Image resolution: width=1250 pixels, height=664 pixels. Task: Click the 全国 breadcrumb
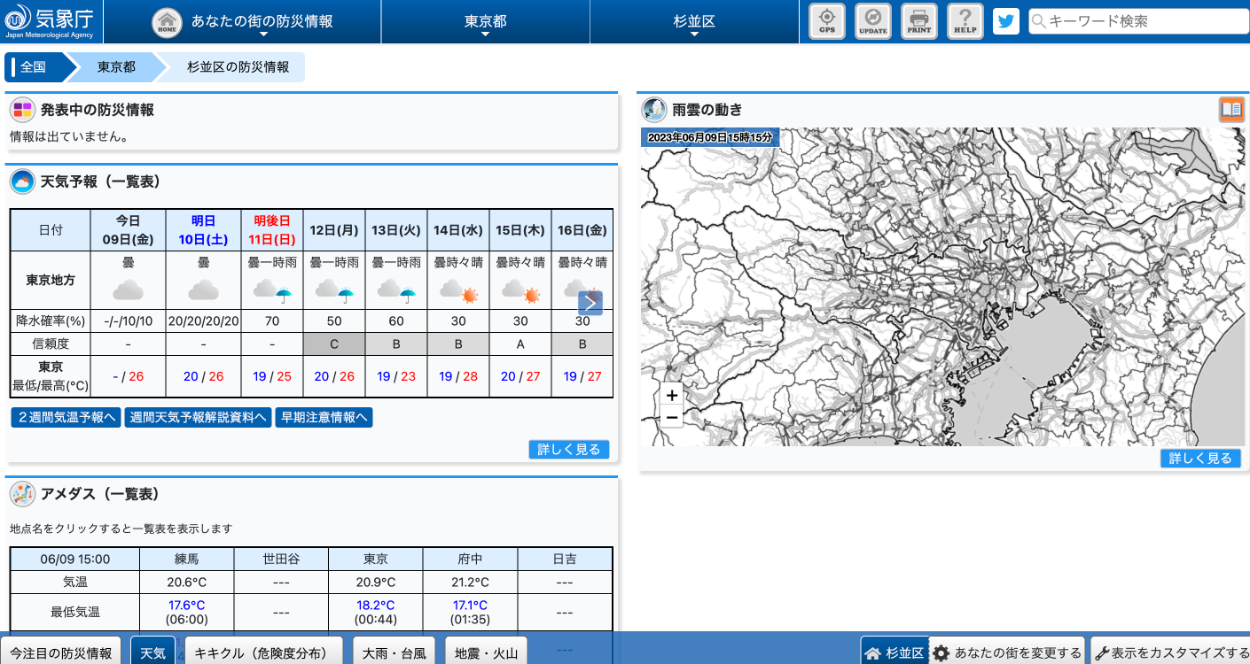click(34, 67)
